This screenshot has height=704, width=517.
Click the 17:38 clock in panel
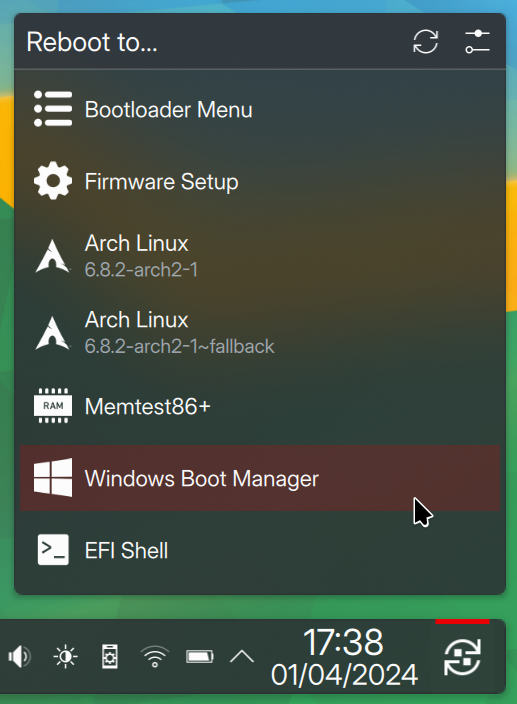[x=343, y=642]
